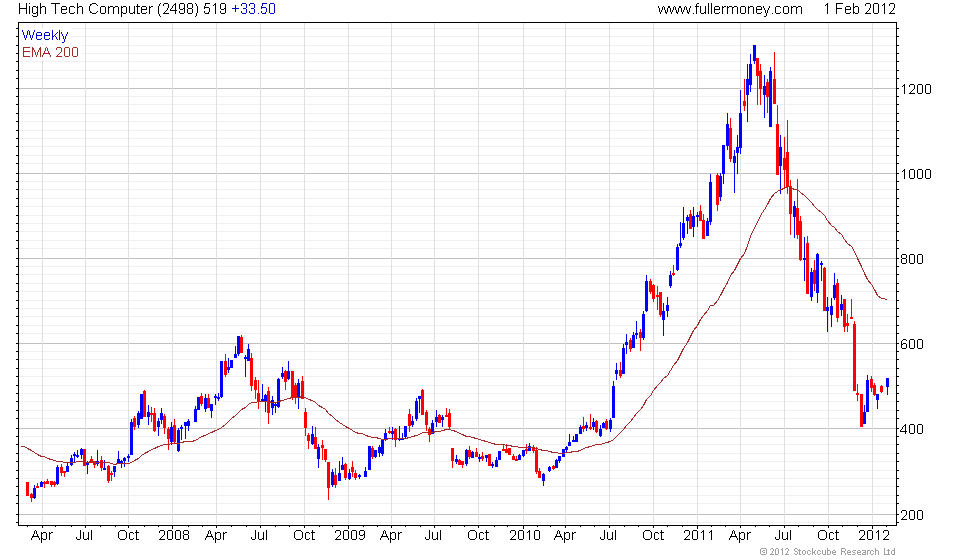Click the +33.50 price change value
Viewport: 980px width, 560px height.
[x=253, y=9]
